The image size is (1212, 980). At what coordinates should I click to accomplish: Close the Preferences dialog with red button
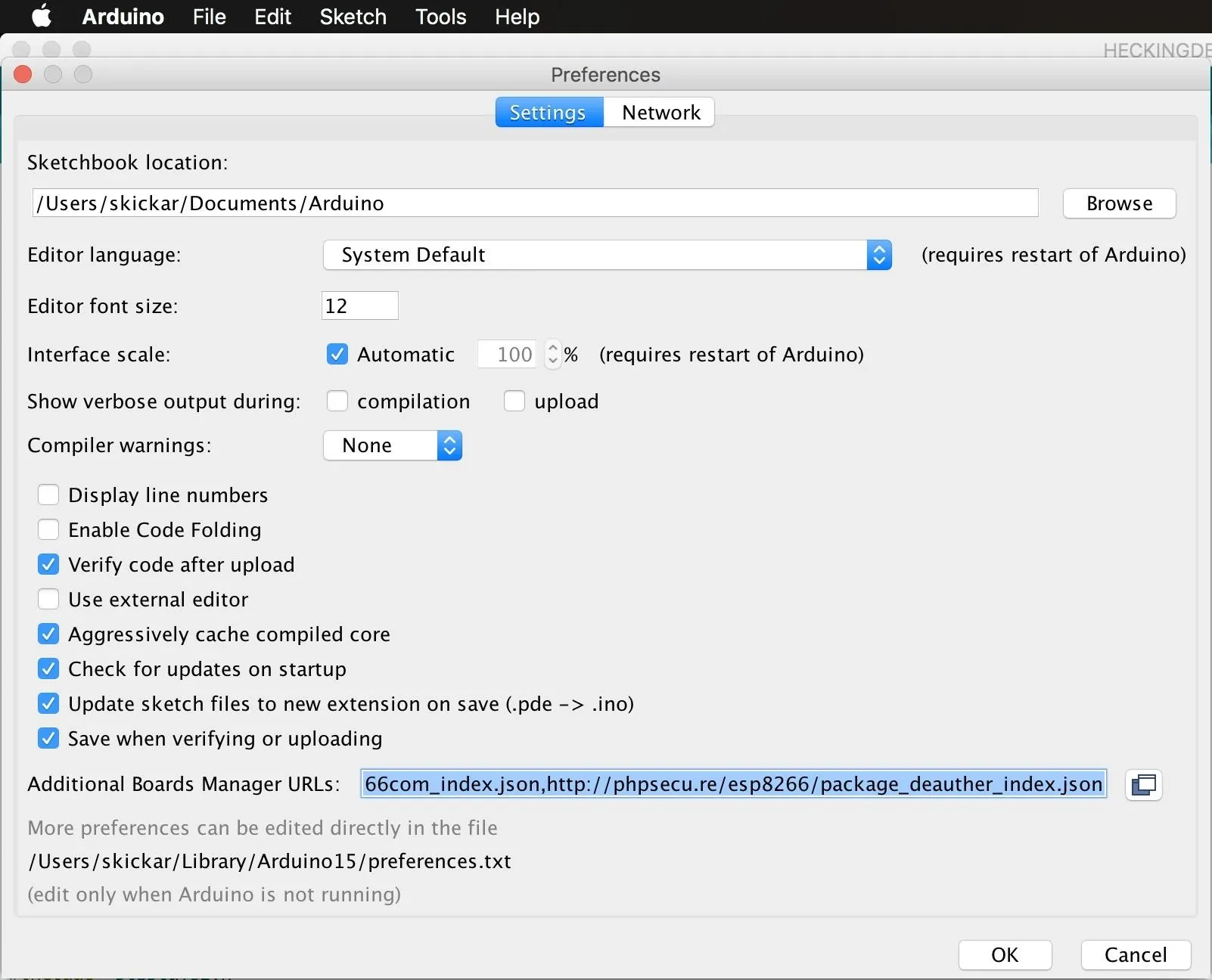coord(23,74)
